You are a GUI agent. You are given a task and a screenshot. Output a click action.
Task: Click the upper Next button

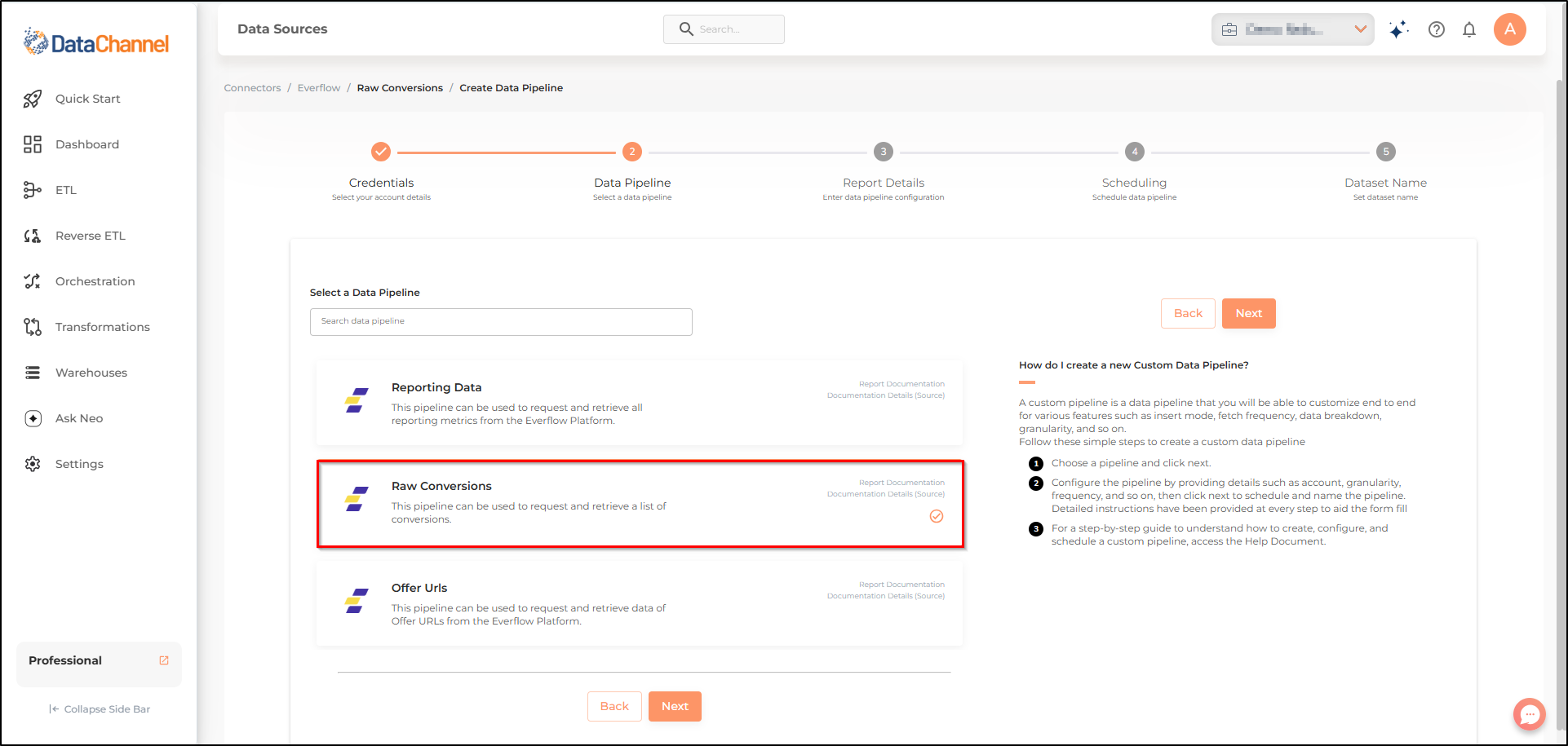[1248, 313]
